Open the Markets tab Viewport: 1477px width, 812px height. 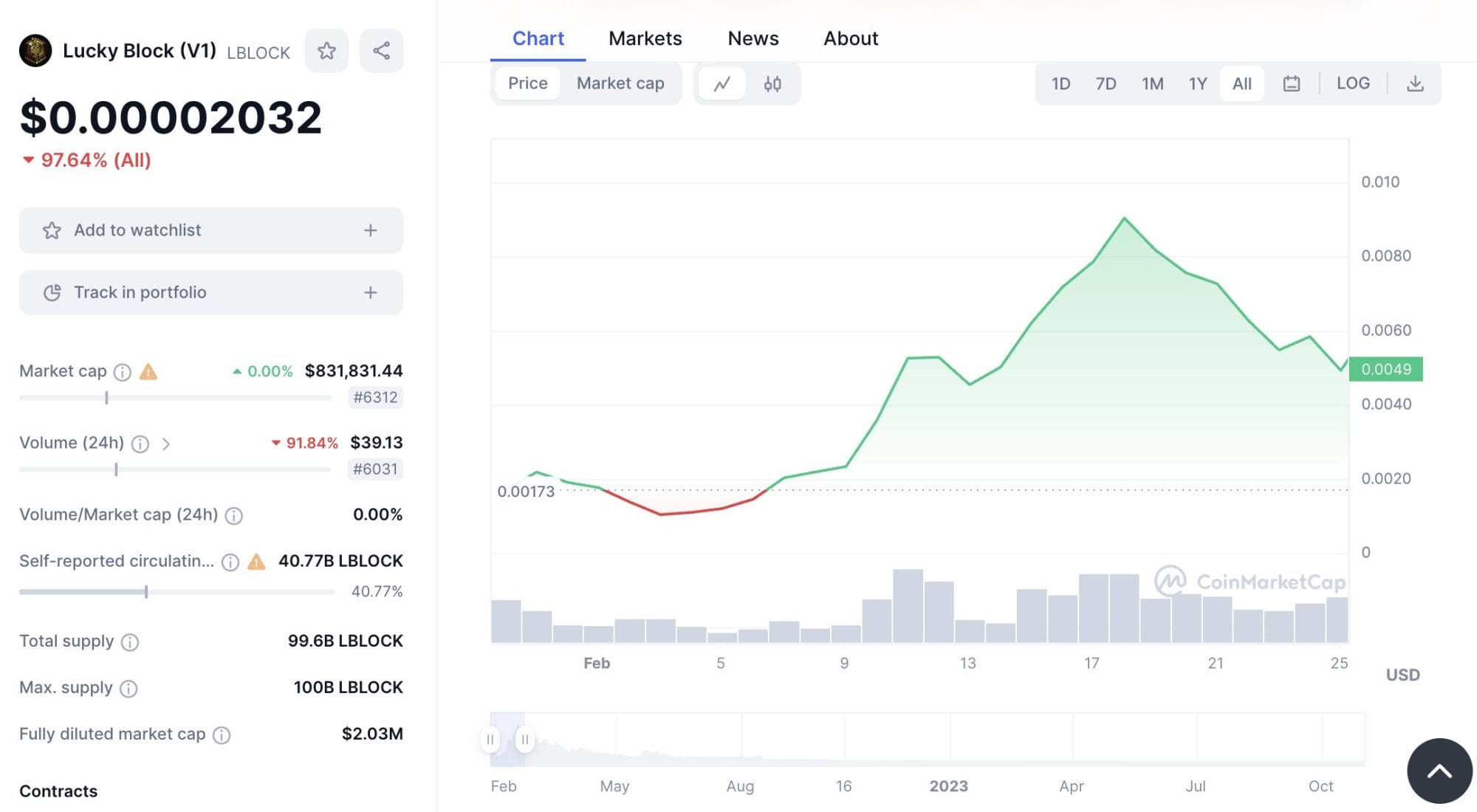tap(645, 38)
